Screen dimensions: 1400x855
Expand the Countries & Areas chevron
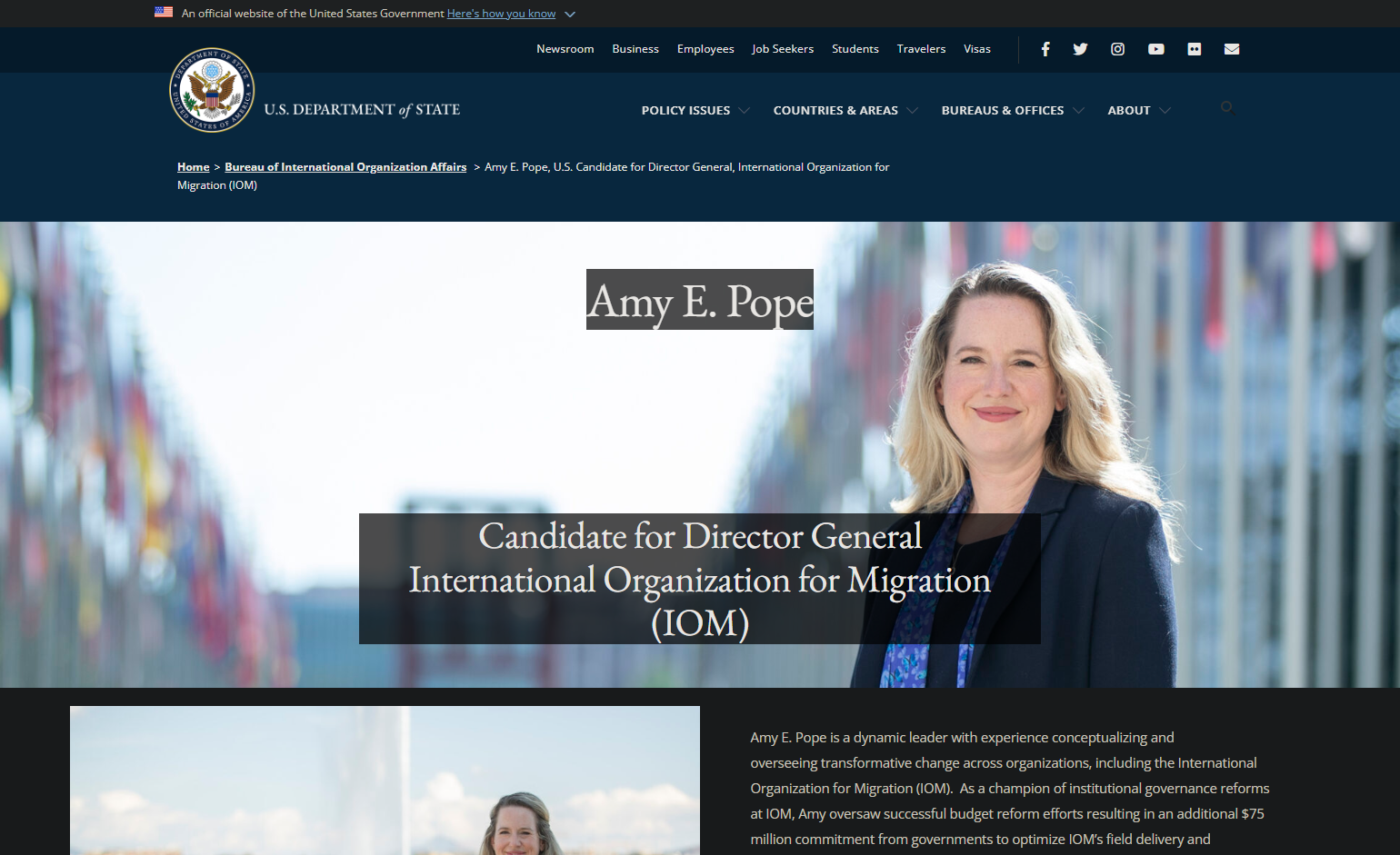point(912,111)
